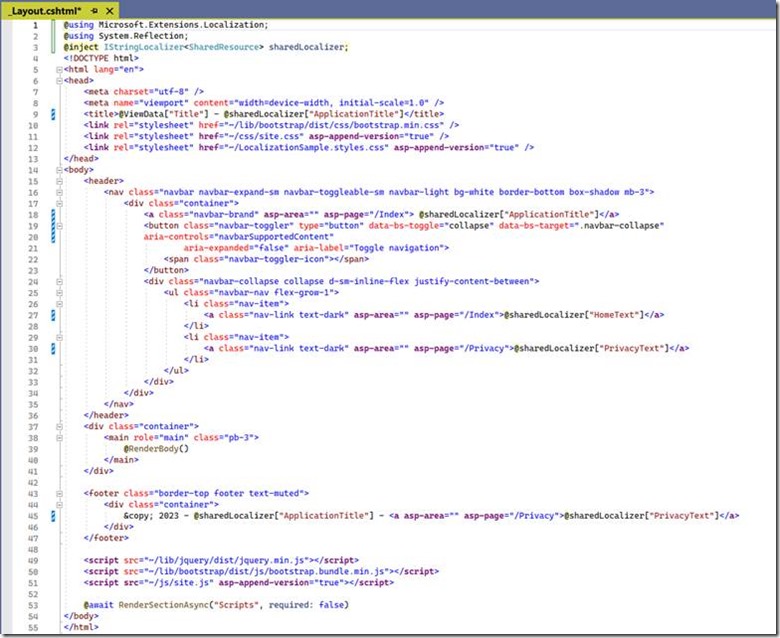Collapse the footer element on line 43
Screen dimensions: 780x638
click(59, 494)
